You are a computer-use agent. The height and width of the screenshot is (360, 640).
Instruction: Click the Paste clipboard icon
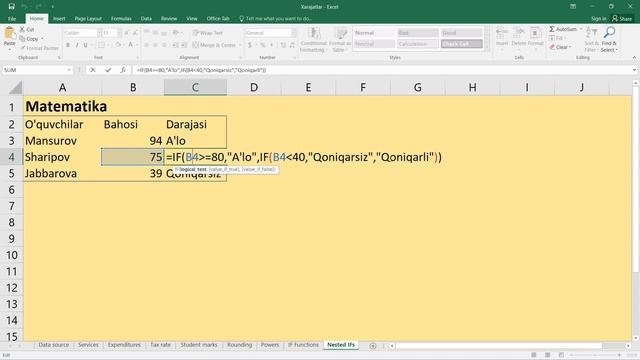pos(9,34)
